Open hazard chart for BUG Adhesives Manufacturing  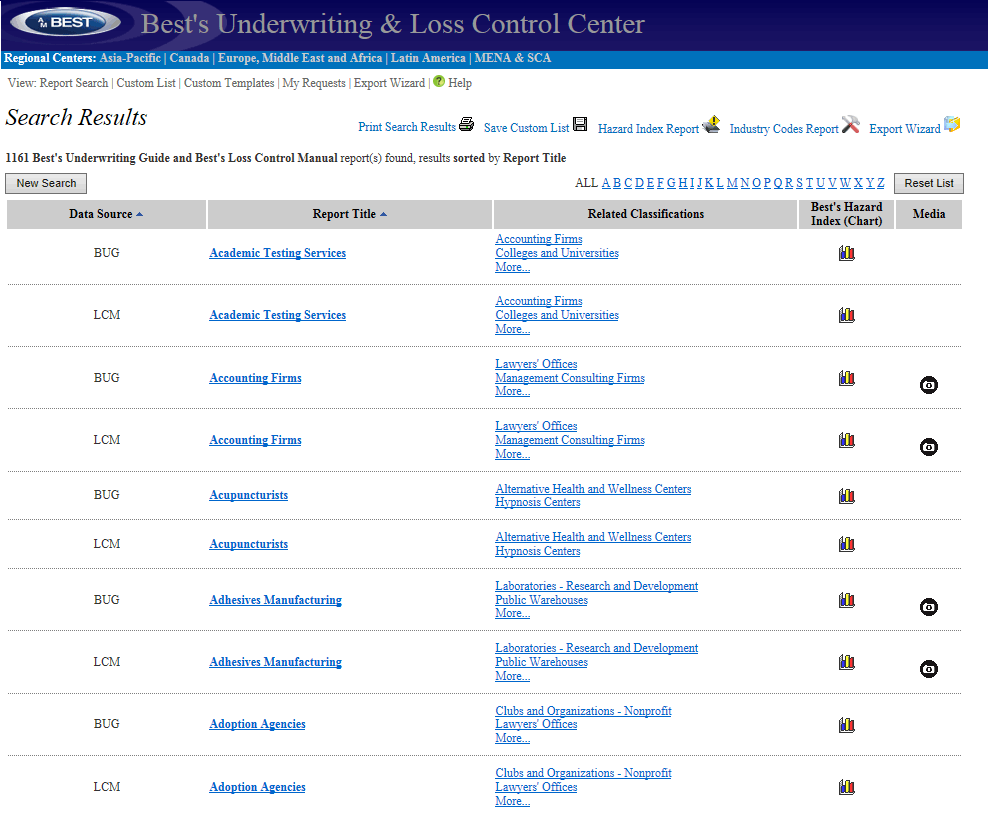click(x=847, y=600)
